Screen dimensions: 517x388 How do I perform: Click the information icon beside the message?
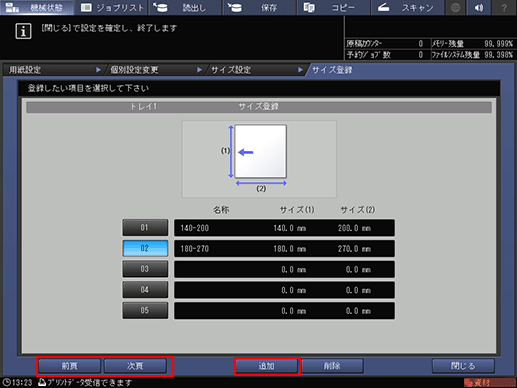click(23, 31)
